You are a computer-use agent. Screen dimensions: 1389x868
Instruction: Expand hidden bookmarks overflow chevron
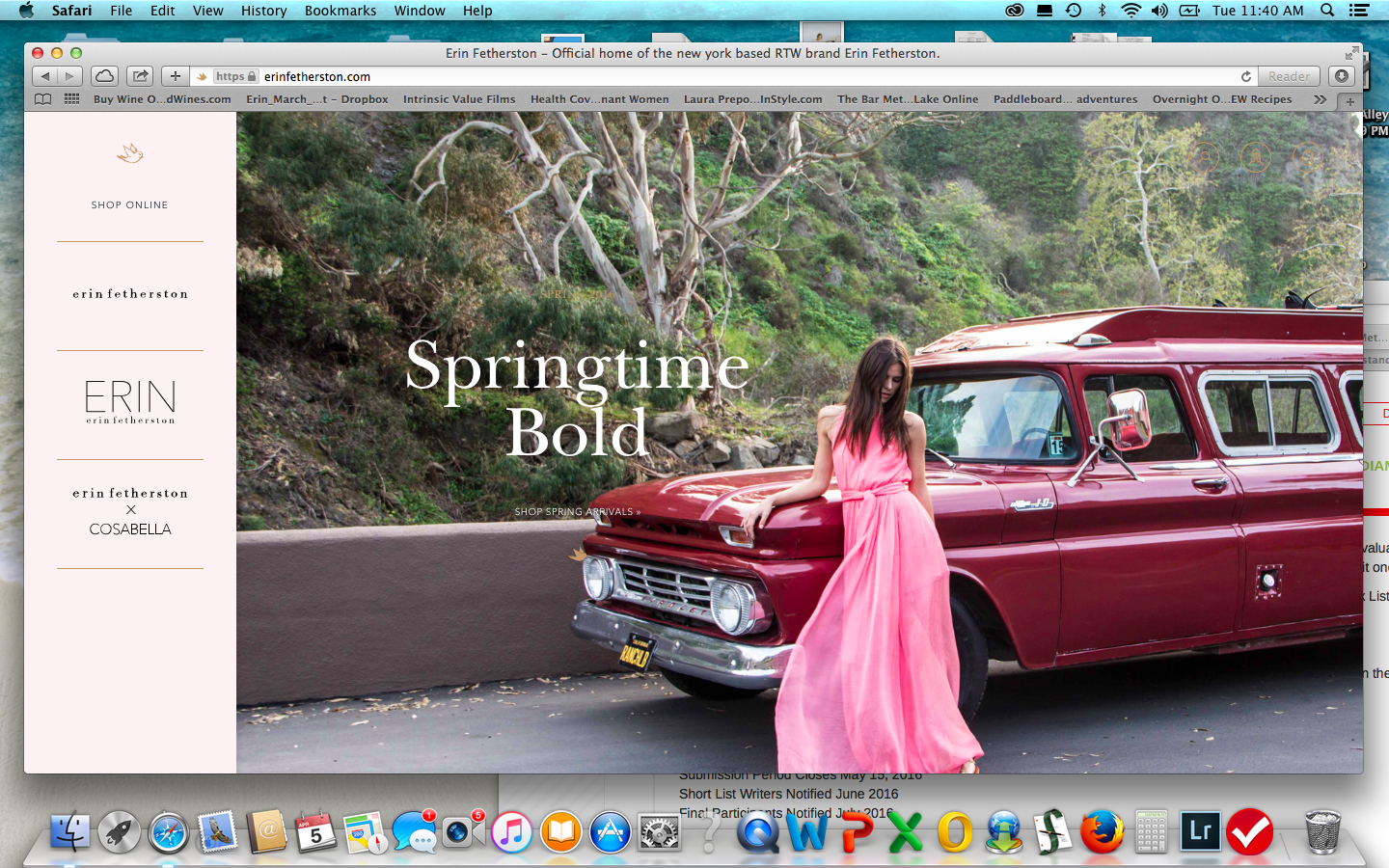pos(1320,99)
